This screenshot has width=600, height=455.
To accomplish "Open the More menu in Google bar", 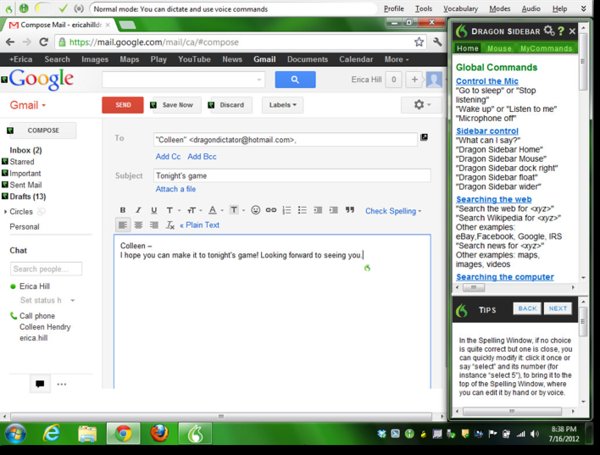I will coord(396,60).
